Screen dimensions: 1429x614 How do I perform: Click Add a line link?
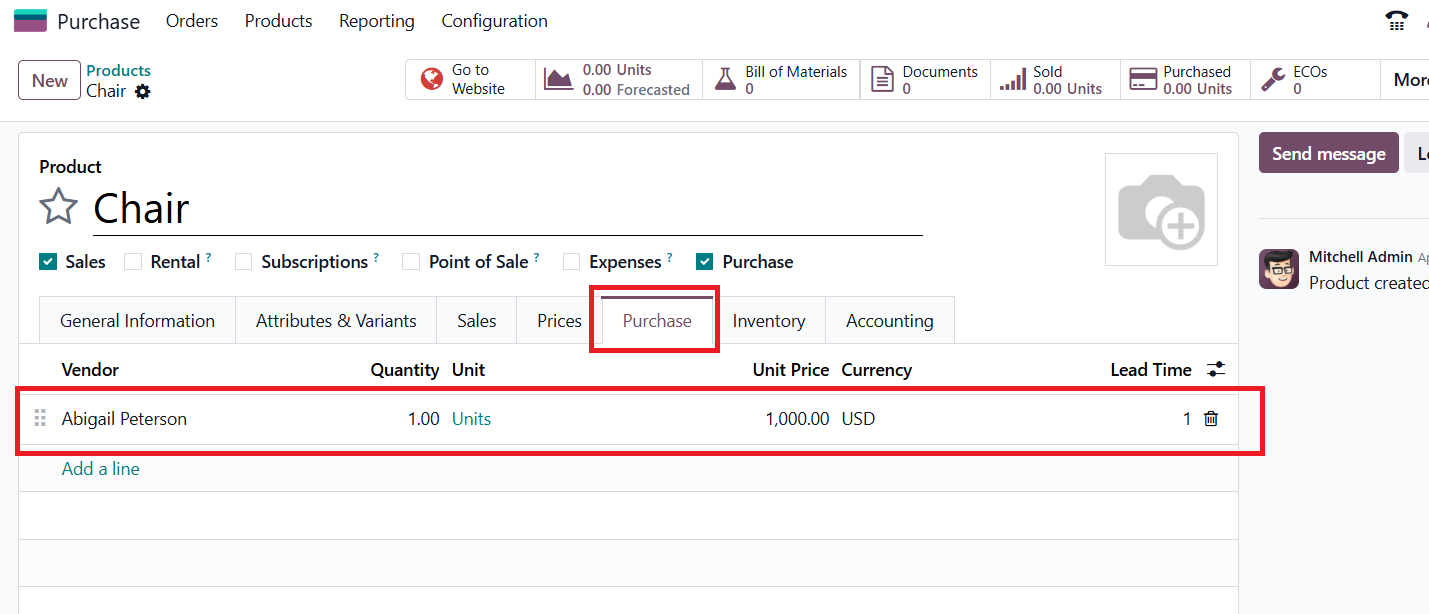101,469
